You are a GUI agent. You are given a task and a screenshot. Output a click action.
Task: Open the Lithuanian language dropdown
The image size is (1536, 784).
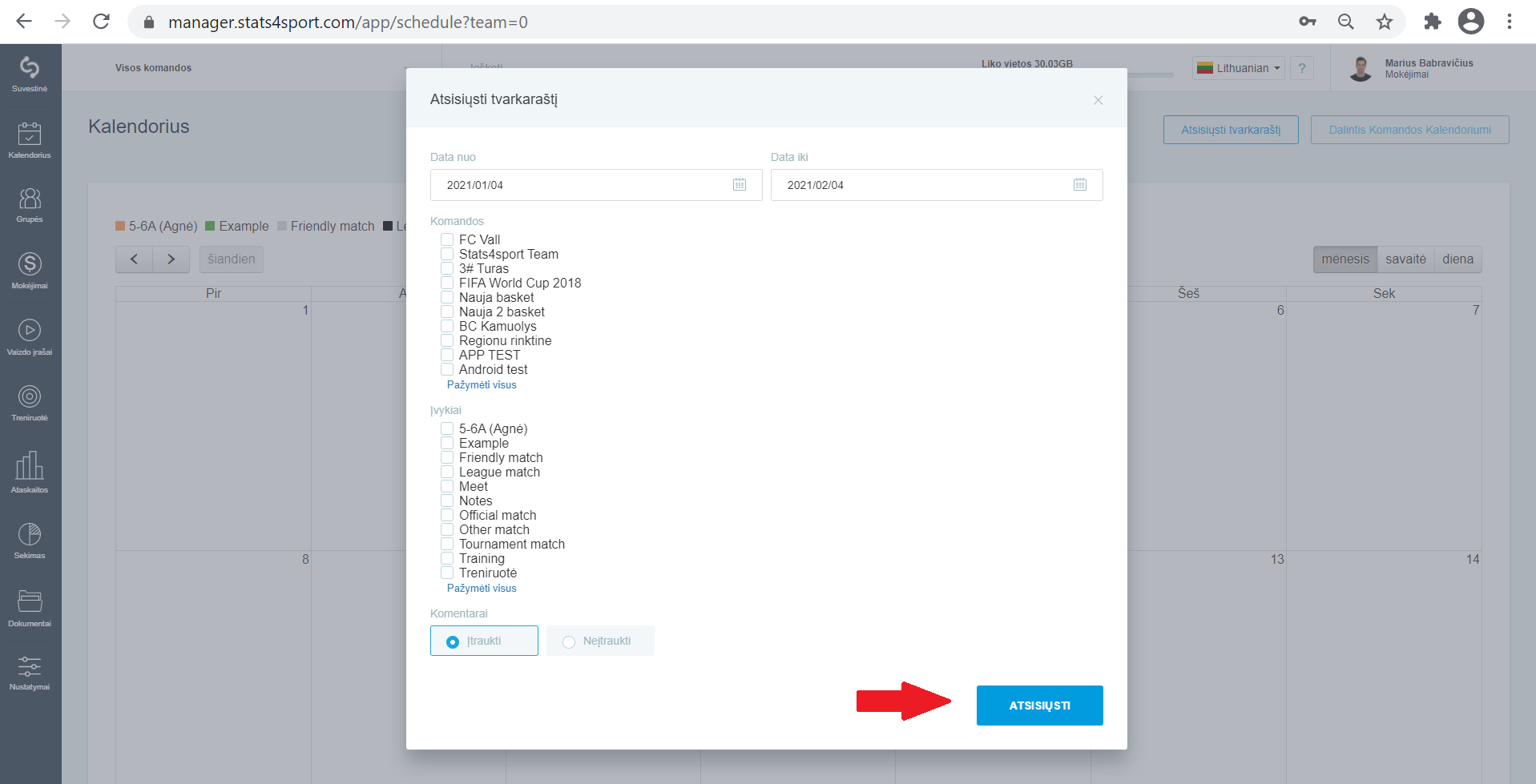1238,68
